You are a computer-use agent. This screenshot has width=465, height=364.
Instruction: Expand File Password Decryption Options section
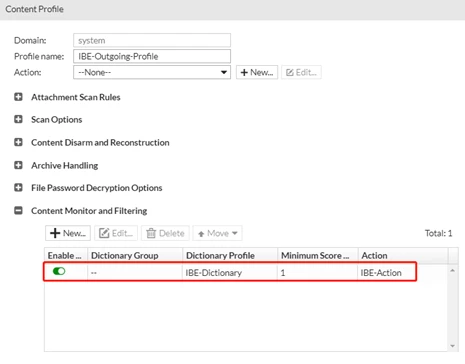click(18, 188)
